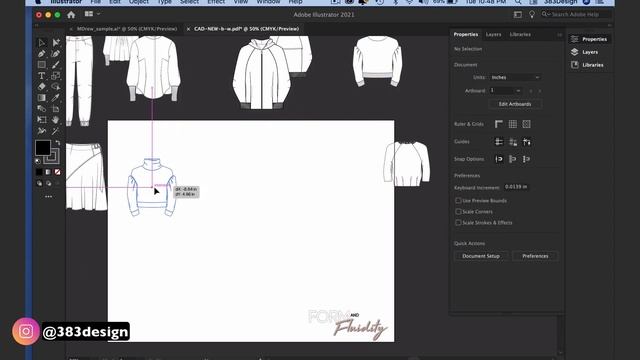Toggle the first Guides icon (show guides)
640x360 pixels.
pos(499,142)
